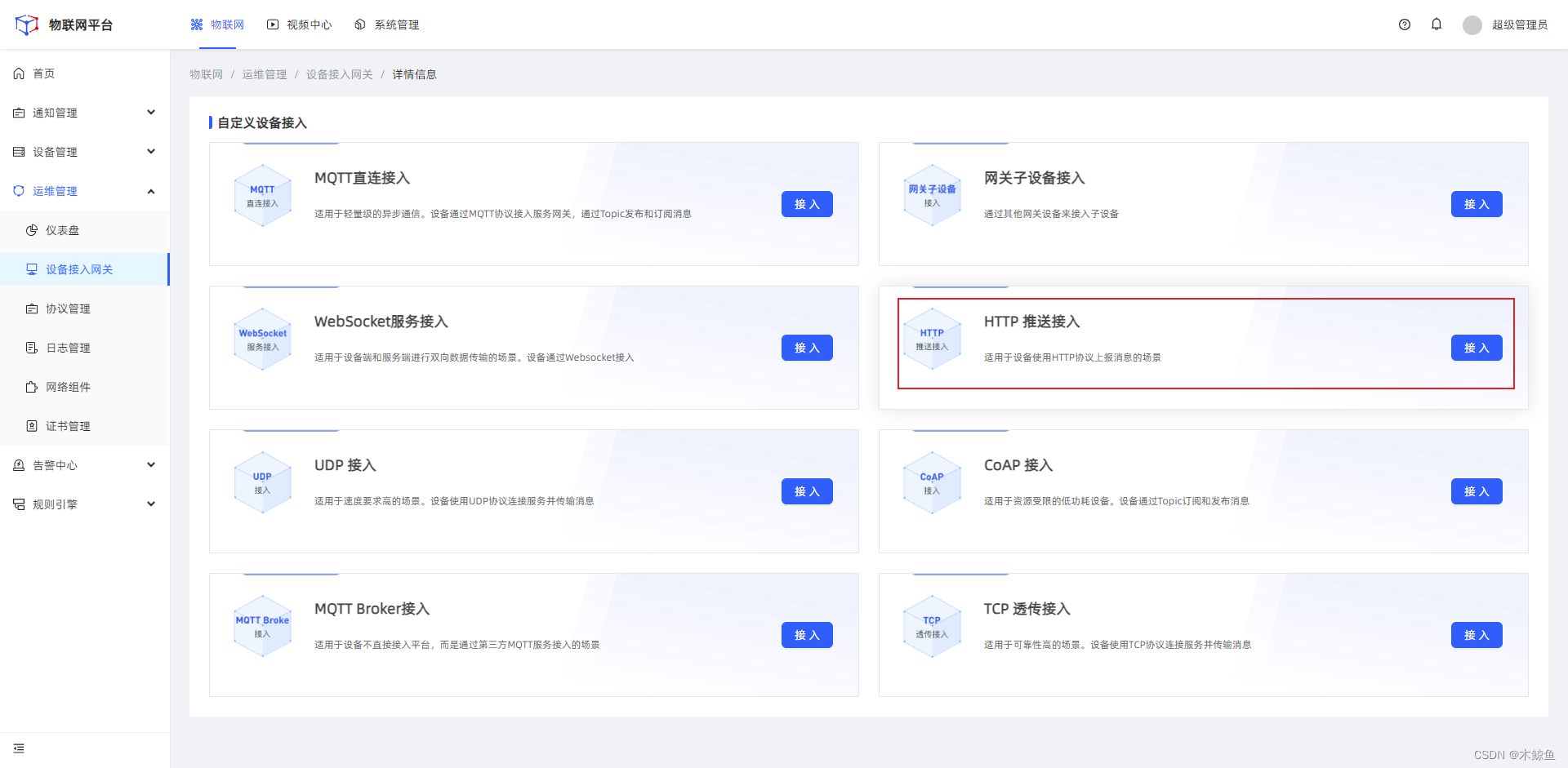1568x768 pixels.
Task: Switch to the 物联网 top tab
Action: click(217, 24)
